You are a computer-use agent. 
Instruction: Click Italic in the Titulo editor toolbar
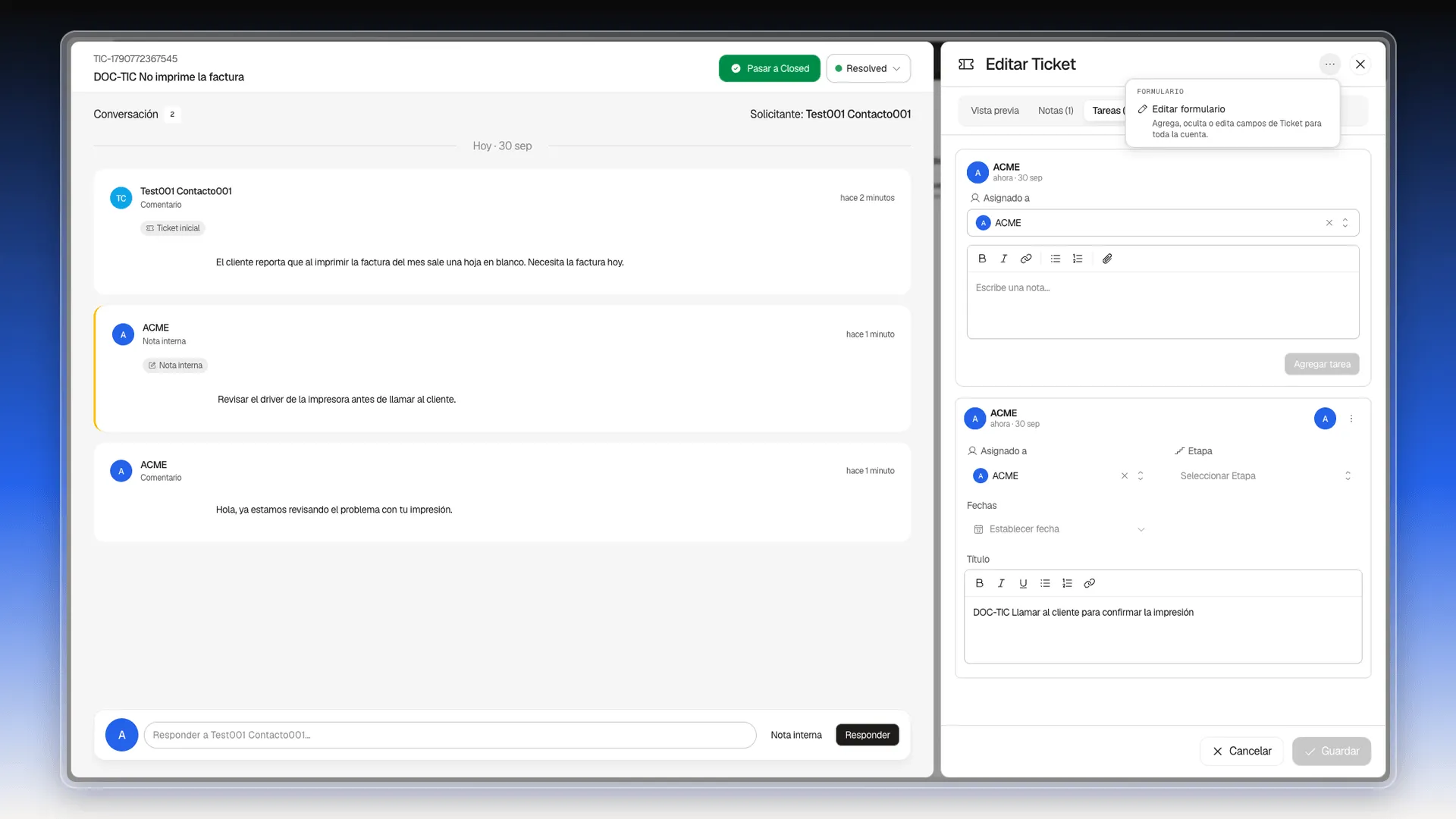(x=1001, y=583)
